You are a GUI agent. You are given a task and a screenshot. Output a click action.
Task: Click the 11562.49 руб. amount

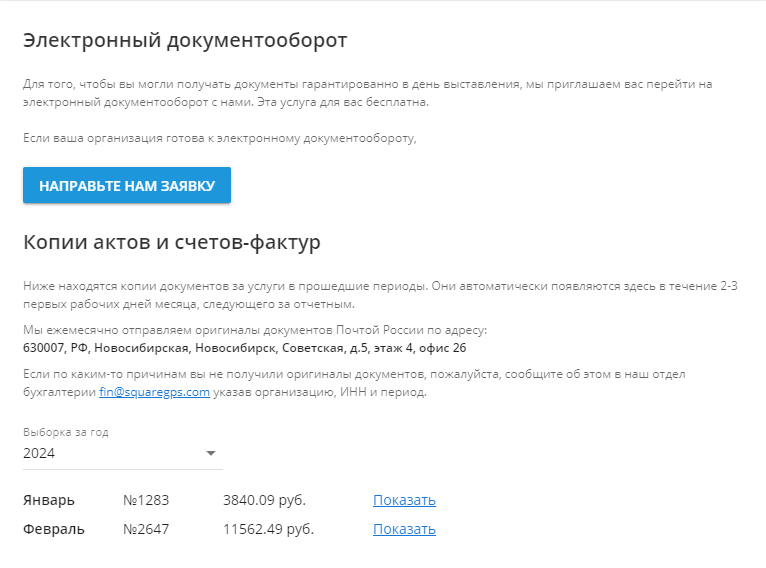(268, 529)
